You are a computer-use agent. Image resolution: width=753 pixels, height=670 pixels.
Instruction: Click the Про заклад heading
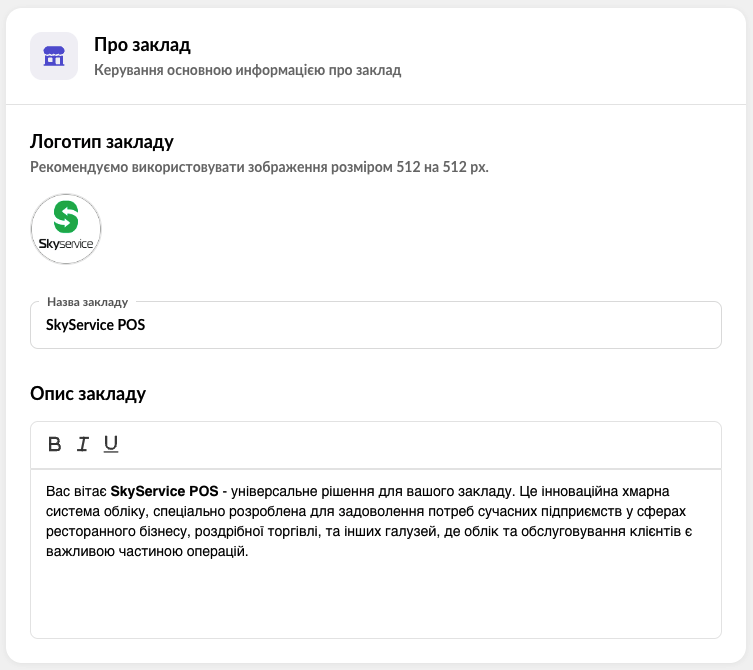(x=142, y=45)
